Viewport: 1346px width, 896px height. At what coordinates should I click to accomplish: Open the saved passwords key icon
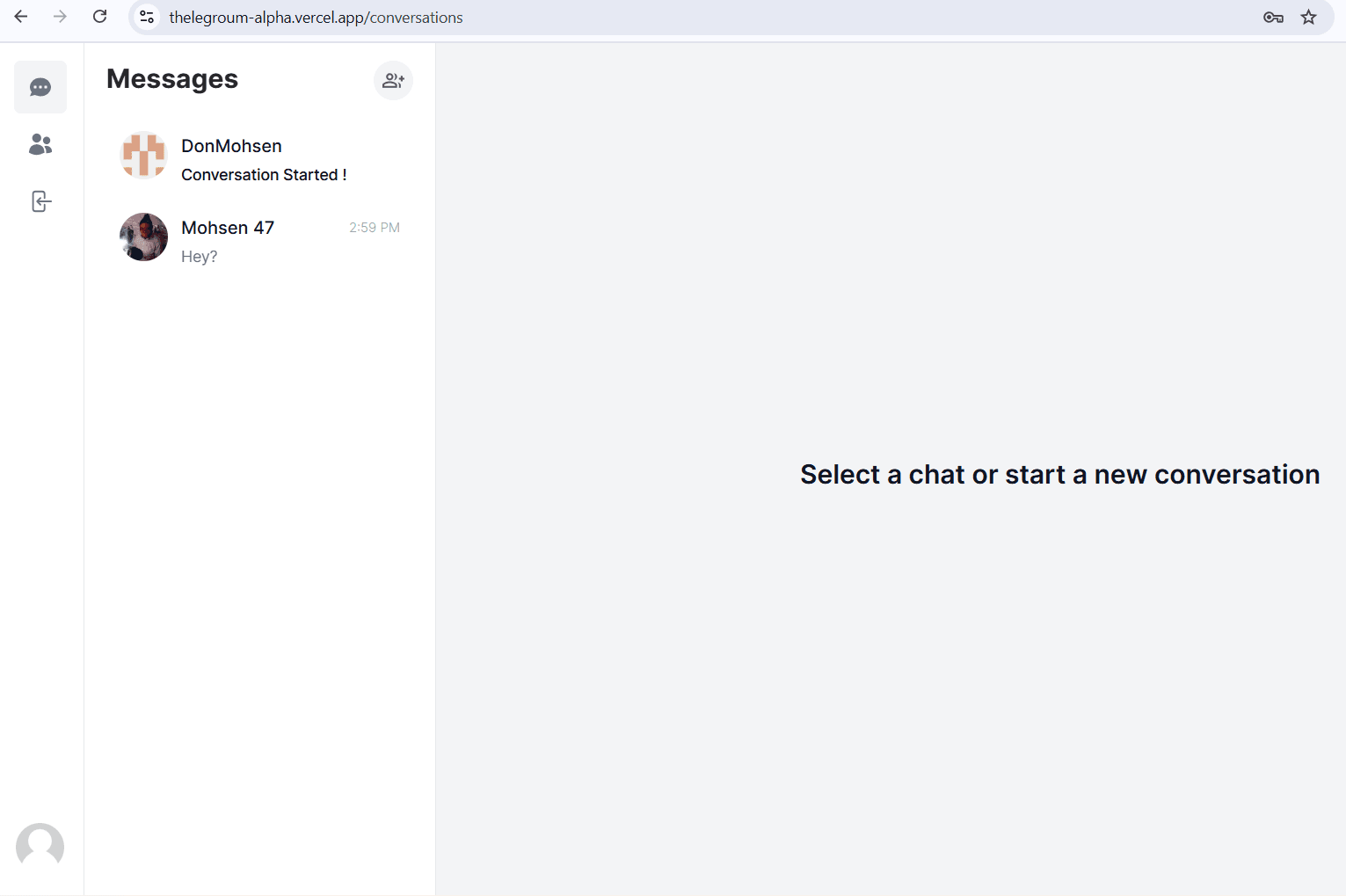tap(1272, 18)
